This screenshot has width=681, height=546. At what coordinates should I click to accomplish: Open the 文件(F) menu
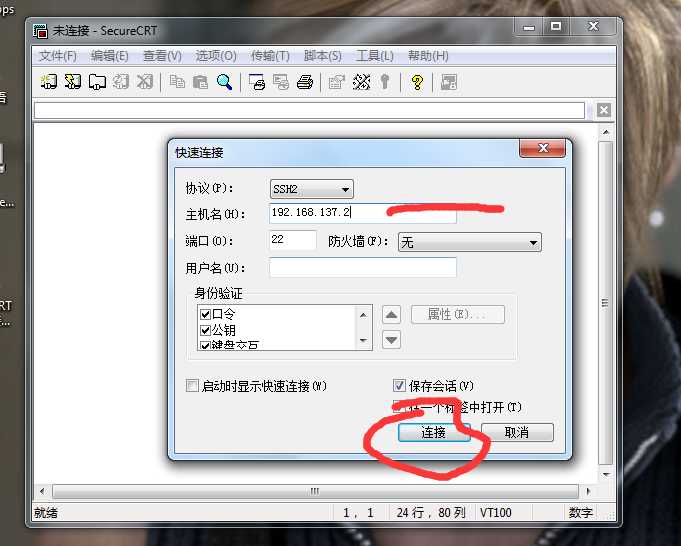coord(58,56)
